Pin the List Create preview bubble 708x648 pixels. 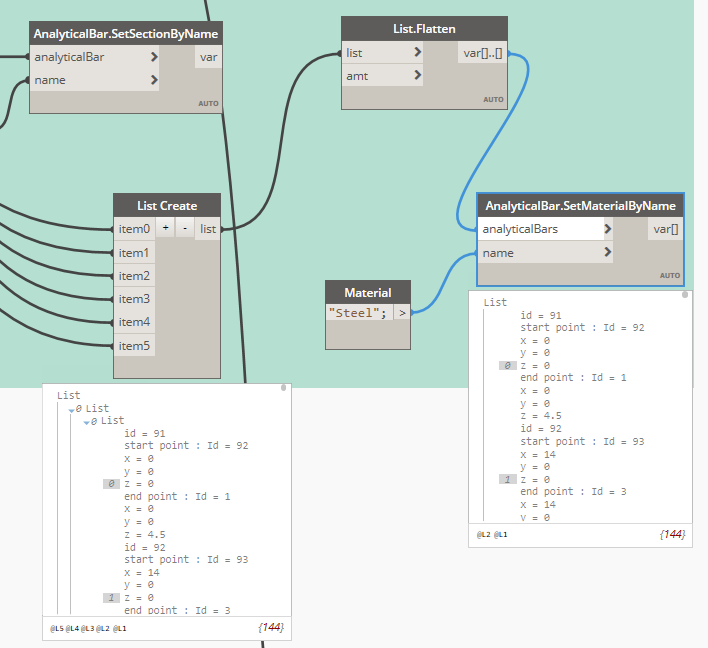click(x=284, y=387)
